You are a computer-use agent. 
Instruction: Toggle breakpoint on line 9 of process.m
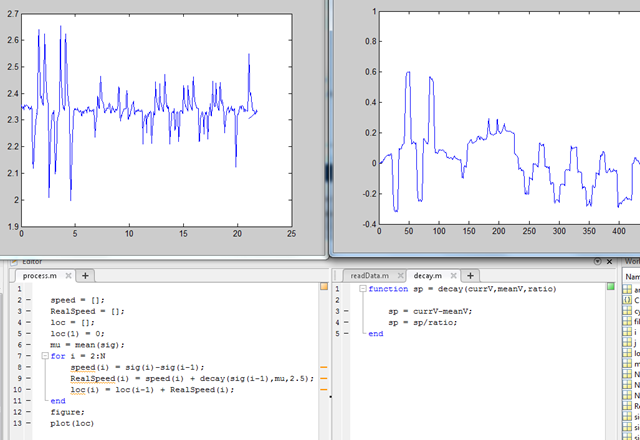pyautogui.click(x=28, y=378)
